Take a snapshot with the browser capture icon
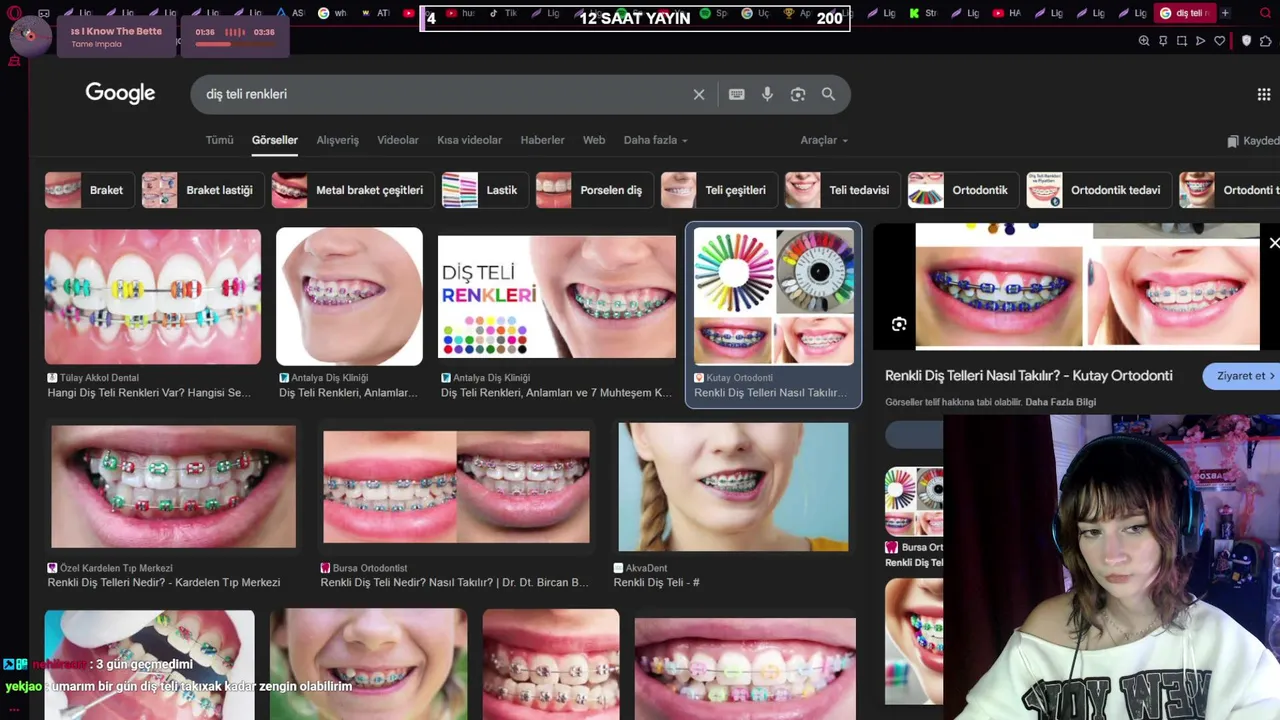This screenshot has height=720, width=1280. [x=1182, y=41]
